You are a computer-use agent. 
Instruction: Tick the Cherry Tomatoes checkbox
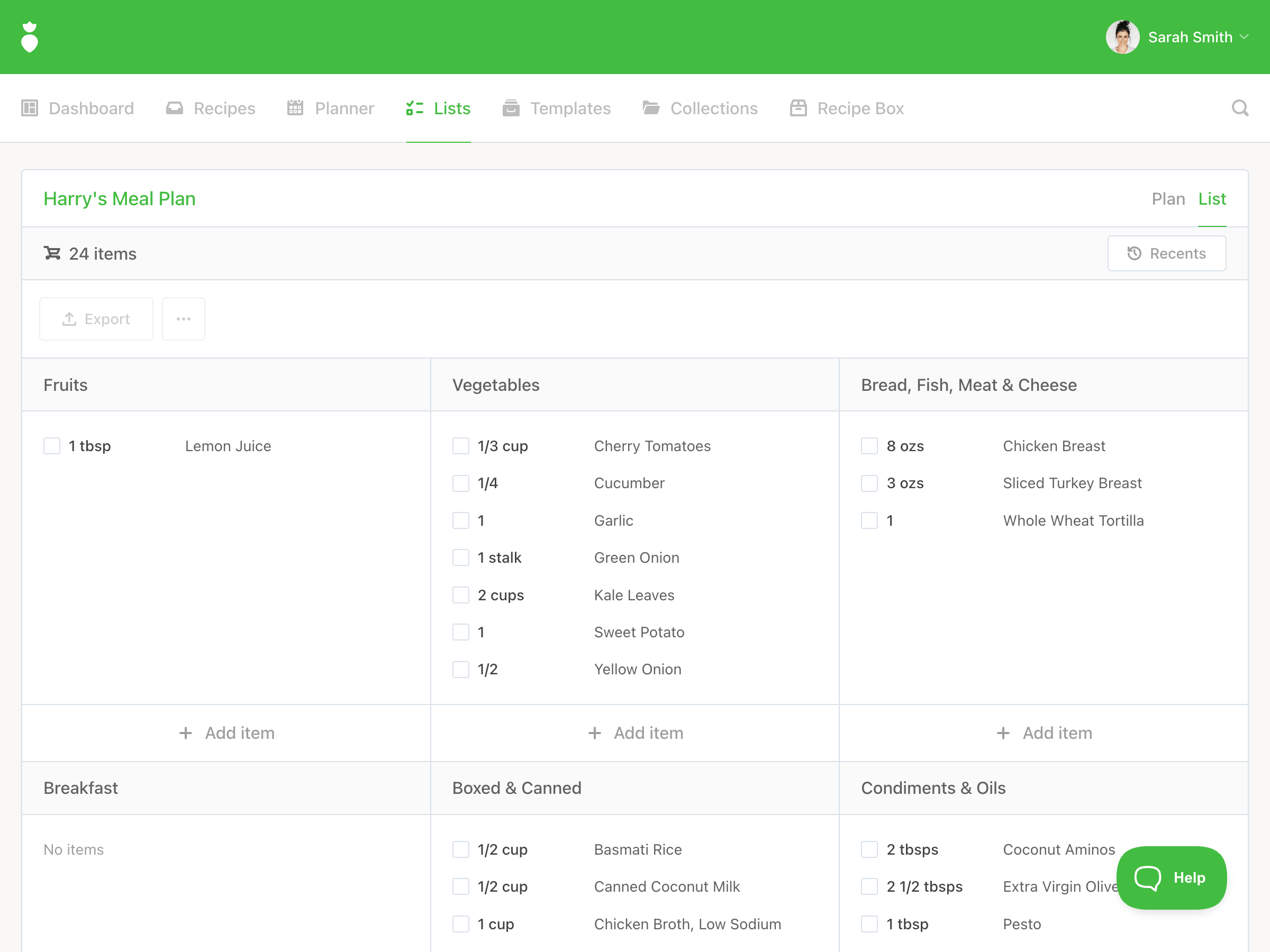click(460, 446)
